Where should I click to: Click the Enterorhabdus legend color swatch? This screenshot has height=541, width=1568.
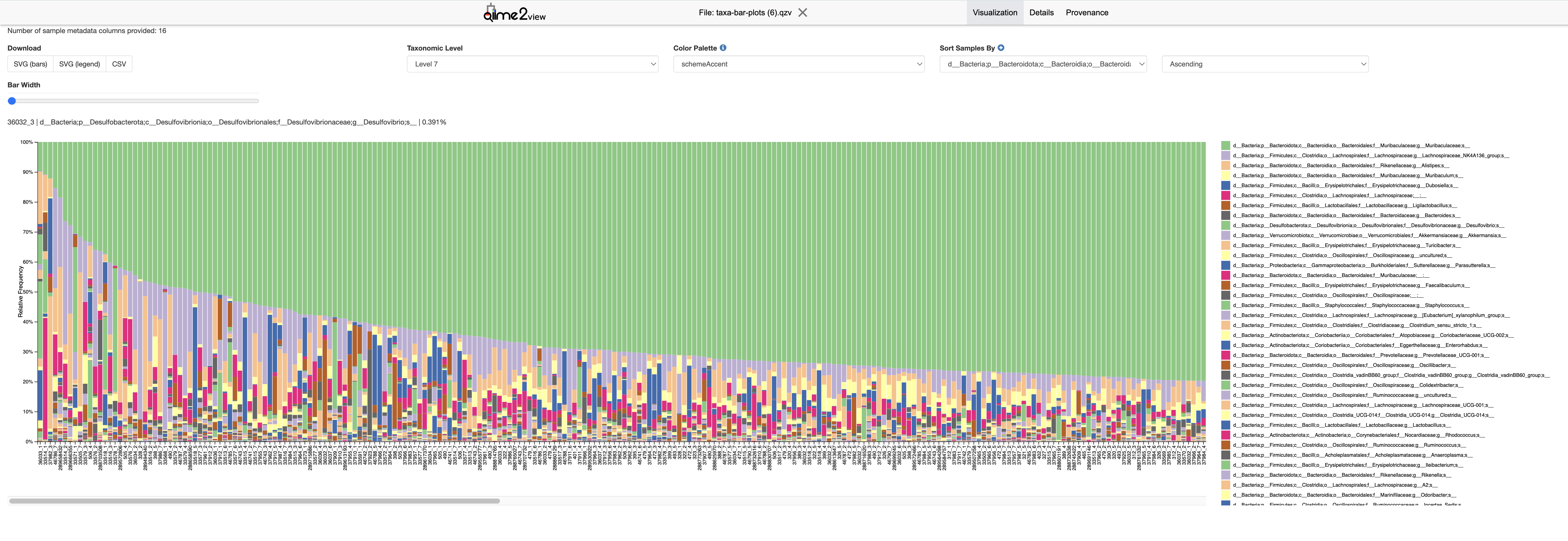coord(1225,345)
